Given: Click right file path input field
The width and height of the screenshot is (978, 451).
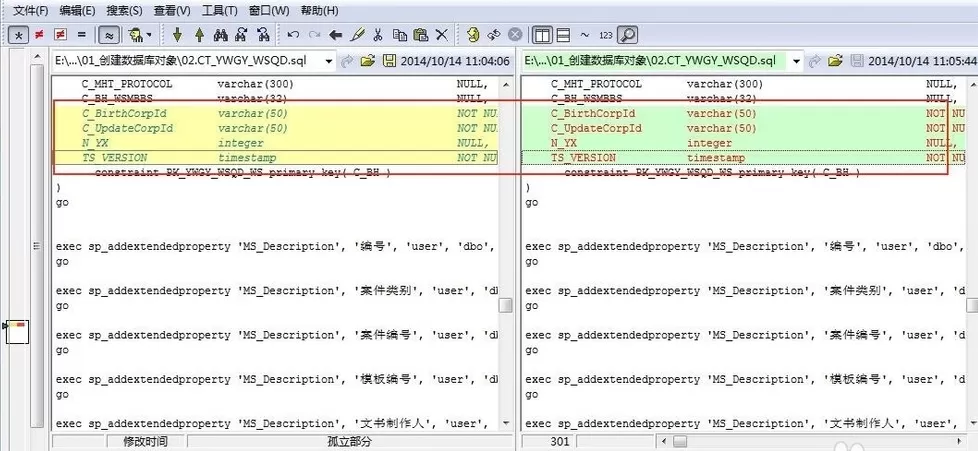Looking at the screenshot, I should 655,61.
